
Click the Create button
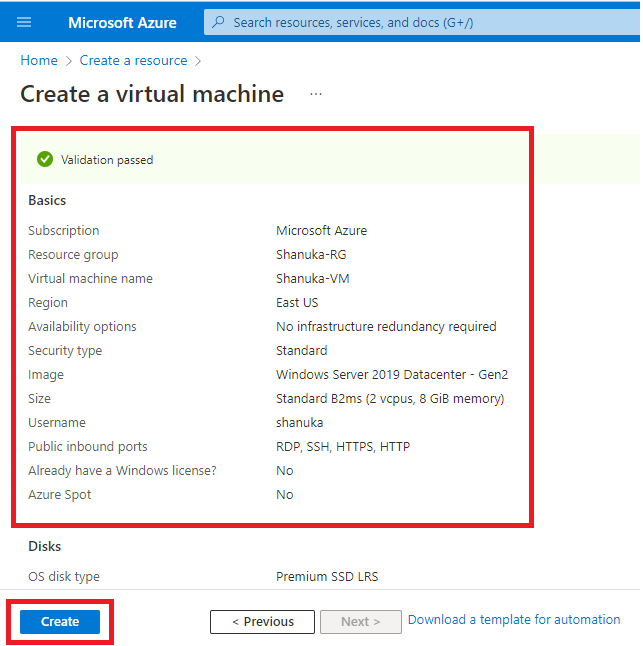[x=60, y=622]
